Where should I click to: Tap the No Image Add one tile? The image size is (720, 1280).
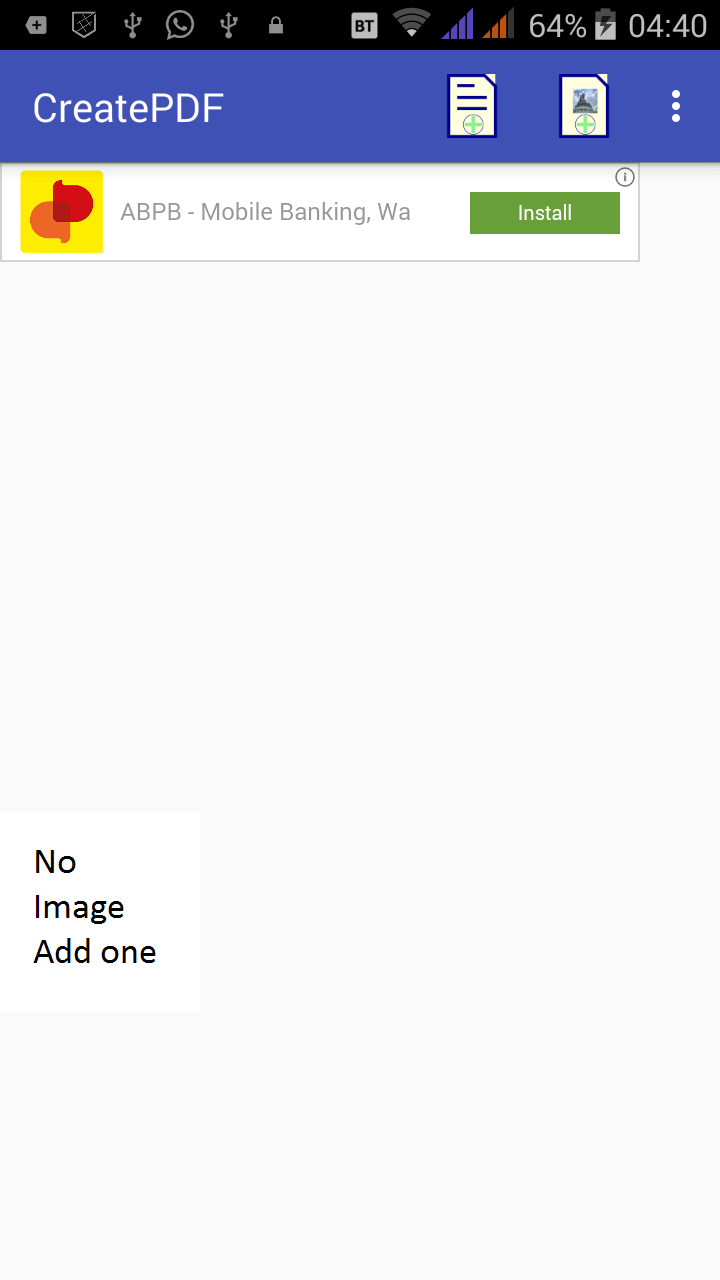tap(100, 912)
